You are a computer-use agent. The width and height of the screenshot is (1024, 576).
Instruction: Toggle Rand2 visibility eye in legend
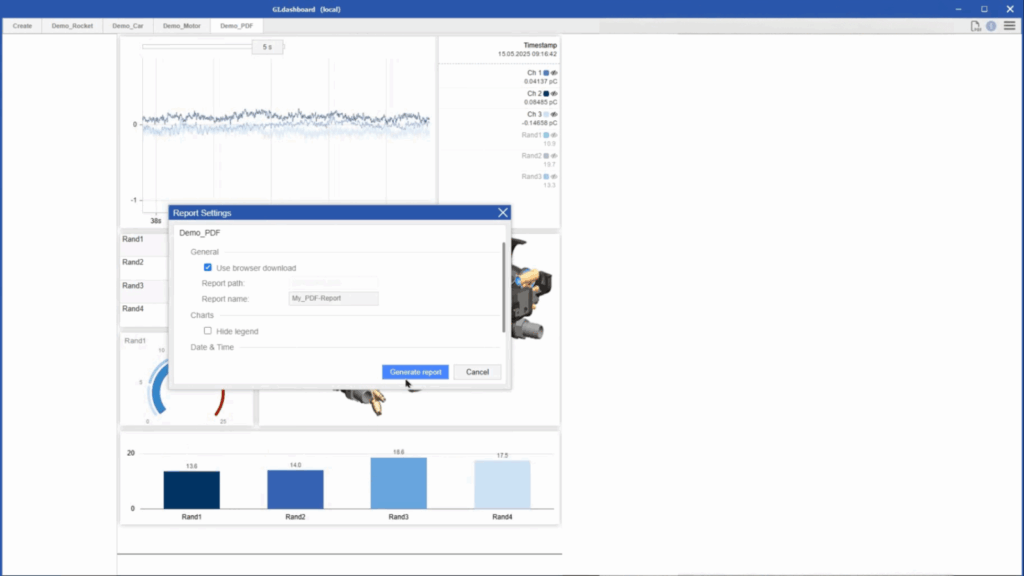[x=554, y=156]
